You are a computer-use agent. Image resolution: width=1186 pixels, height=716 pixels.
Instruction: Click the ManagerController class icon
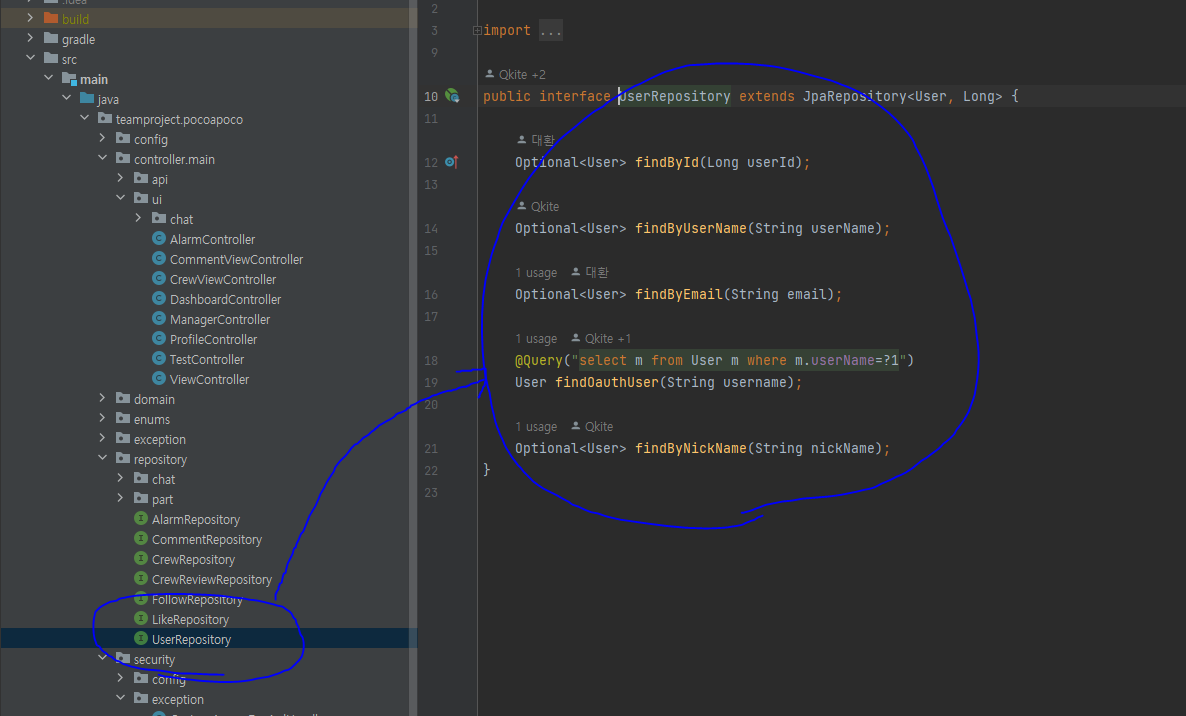click(x=159, y=318)
